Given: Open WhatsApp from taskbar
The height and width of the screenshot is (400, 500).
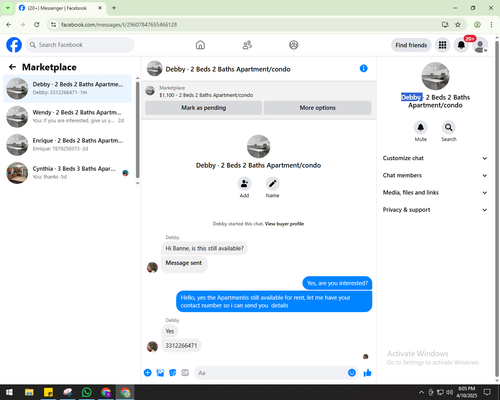Looking at the screenshot, I should 87,392.
